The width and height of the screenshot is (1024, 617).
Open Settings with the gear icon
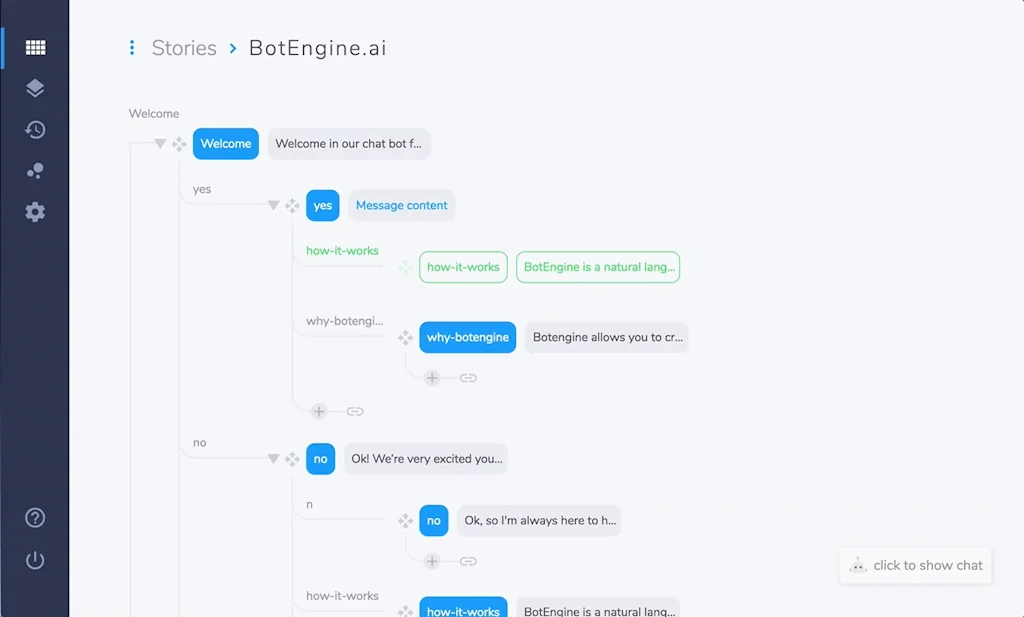pos(35,211)
